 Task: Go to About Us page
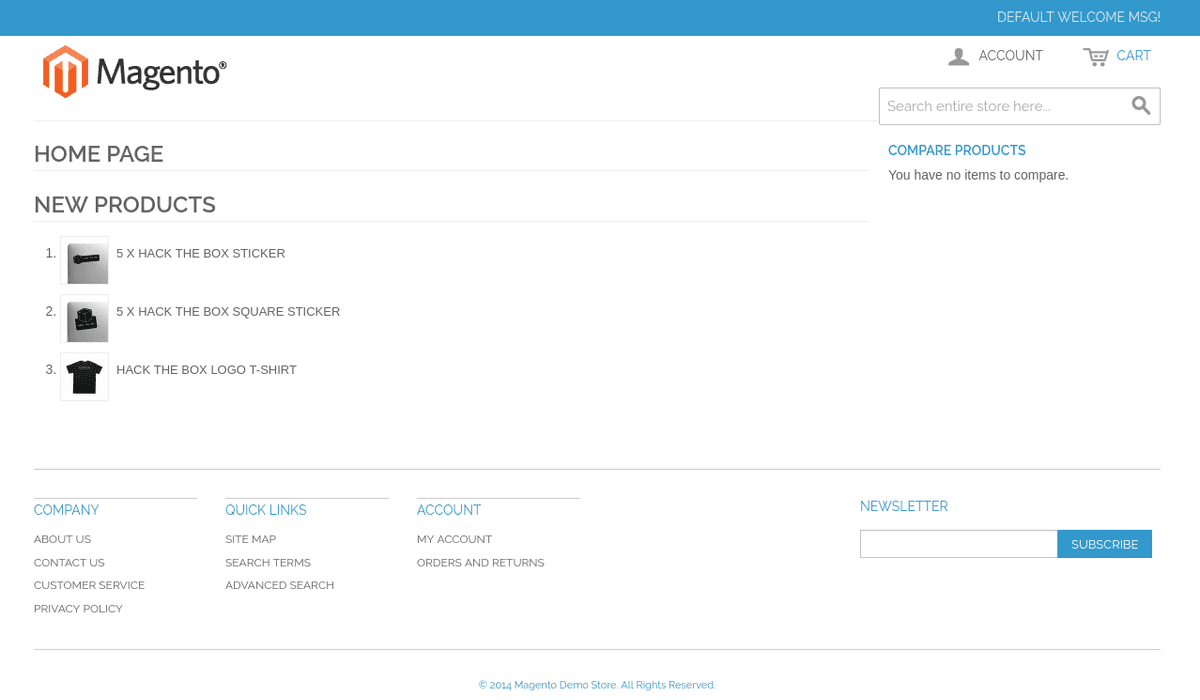click(x=62, y=539)
